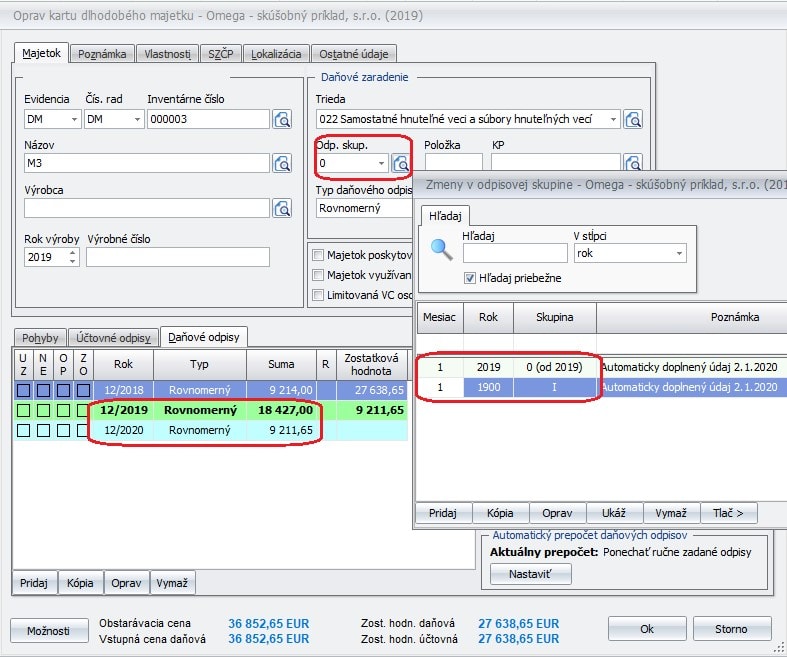Click lookup icon next to Výrobca field
Screen dimensions: 787x657
tap(283, 208)
